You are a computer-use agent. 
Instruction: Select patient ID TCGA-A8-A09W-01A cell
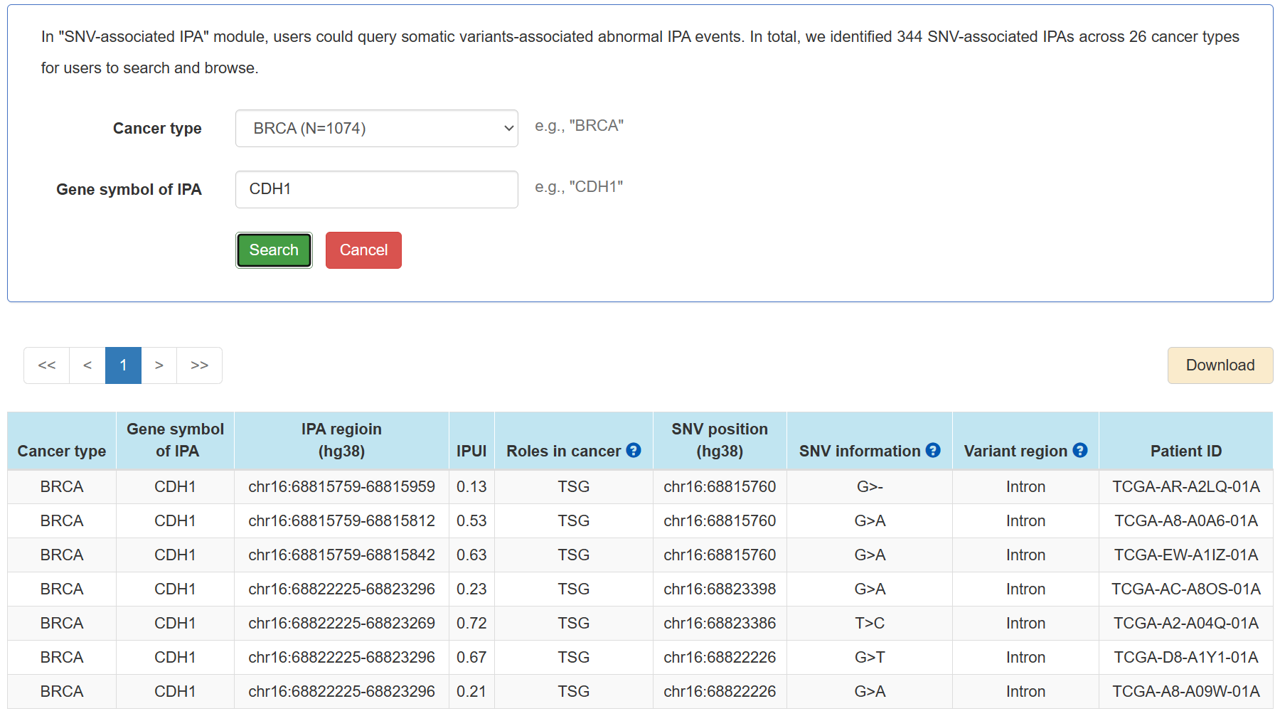click(1185, 691)
